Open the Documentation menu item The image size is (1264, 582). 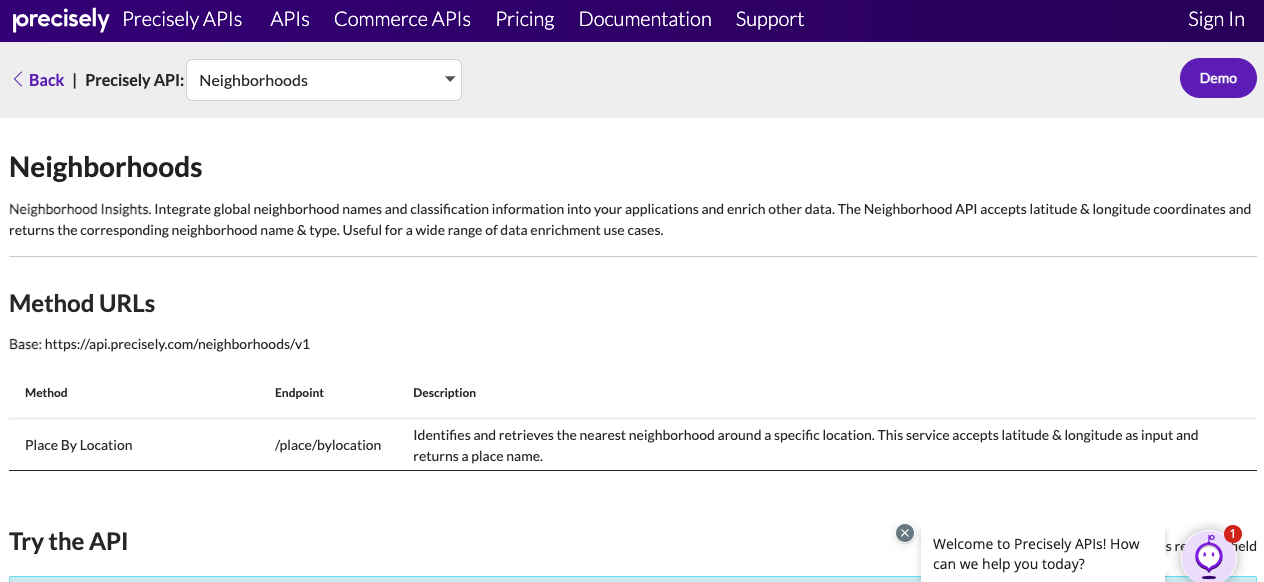(645, 20)
